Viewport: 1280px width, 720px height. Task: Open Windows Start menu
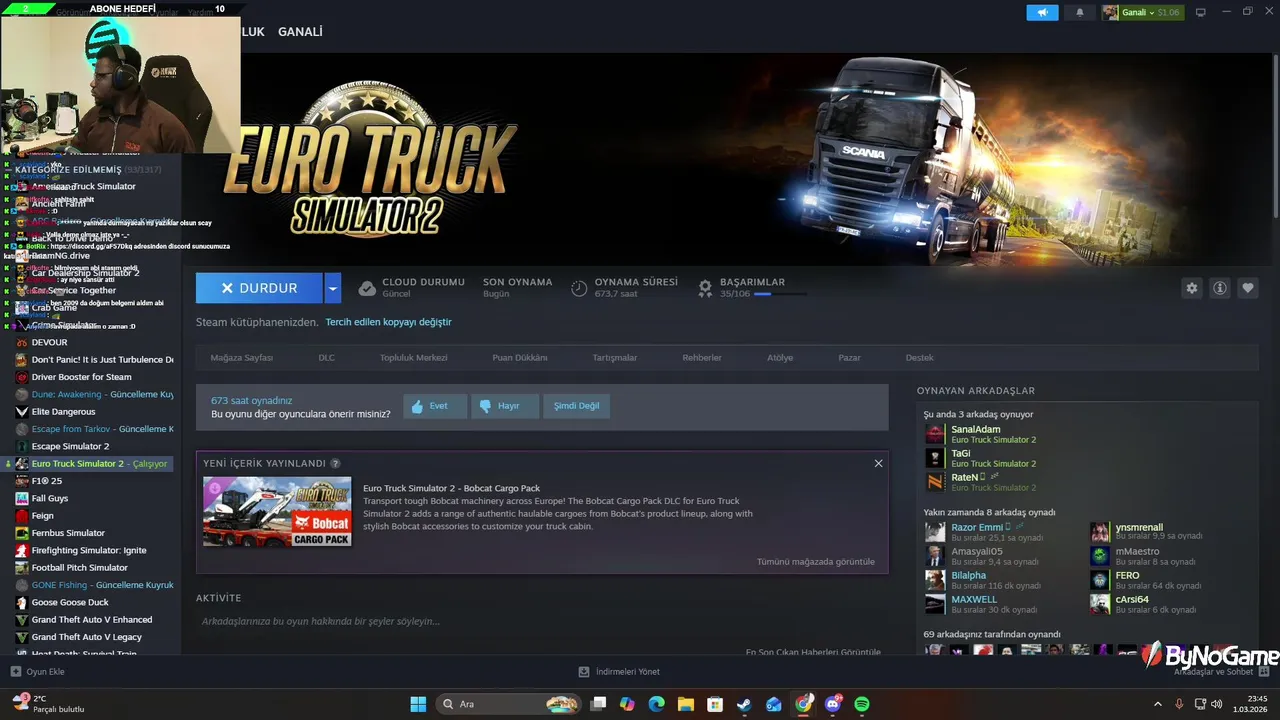pos(418,704)
